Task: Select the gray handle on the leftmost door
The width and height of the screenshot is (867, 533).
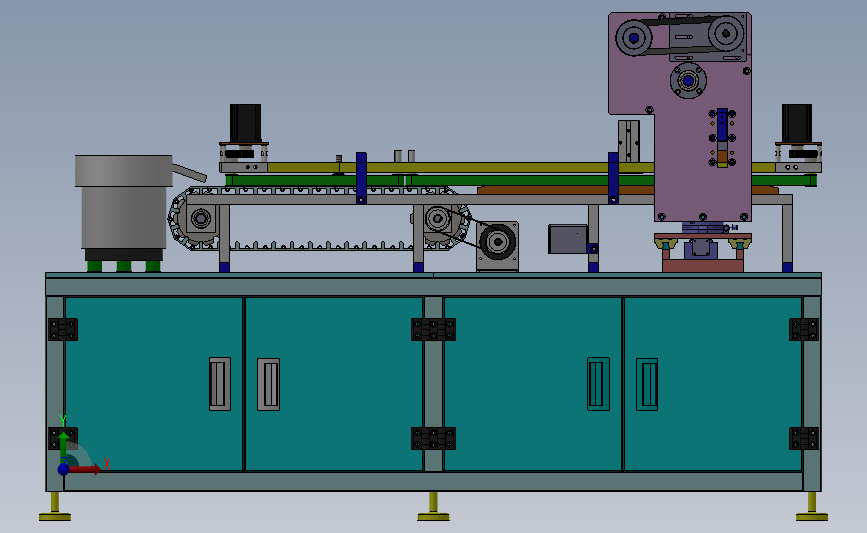Action: [220, 384]
